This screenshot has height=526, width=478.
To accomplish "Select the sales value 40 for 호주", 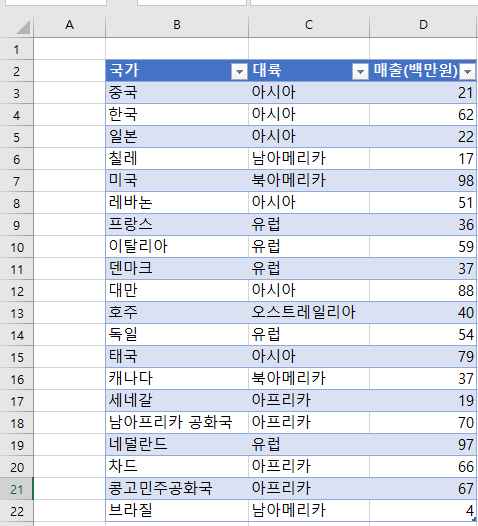I will [x=423, y=313].
